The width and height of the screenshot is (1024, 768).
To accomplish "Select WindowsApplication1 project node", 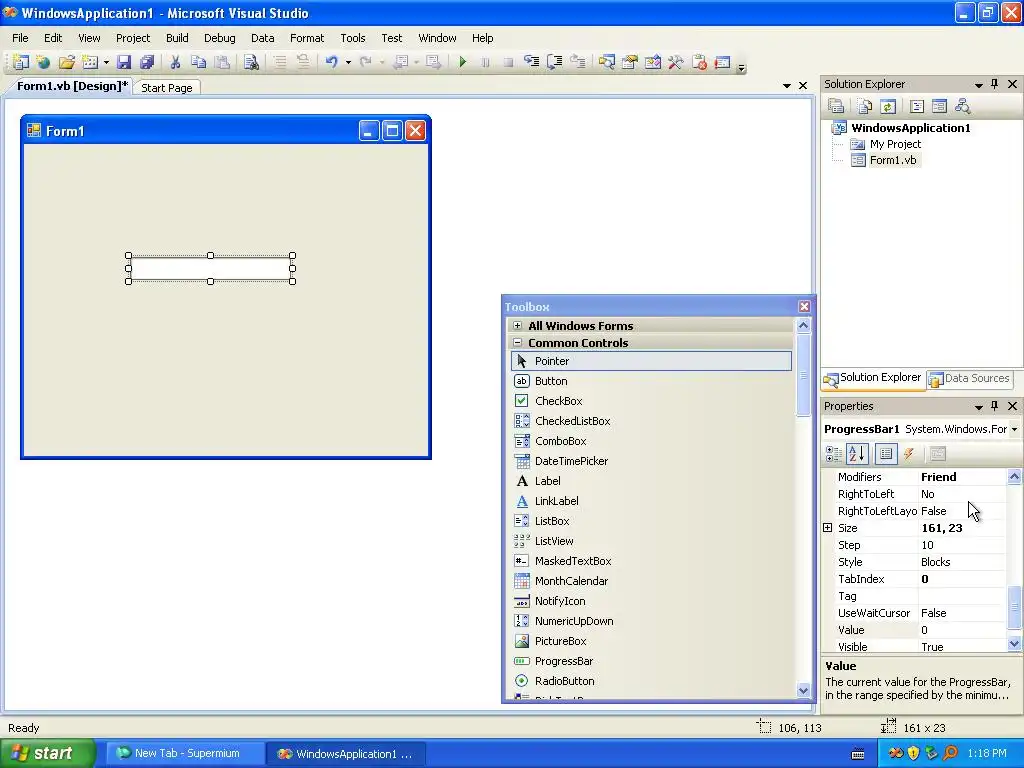I will click(x=910, y=128).
